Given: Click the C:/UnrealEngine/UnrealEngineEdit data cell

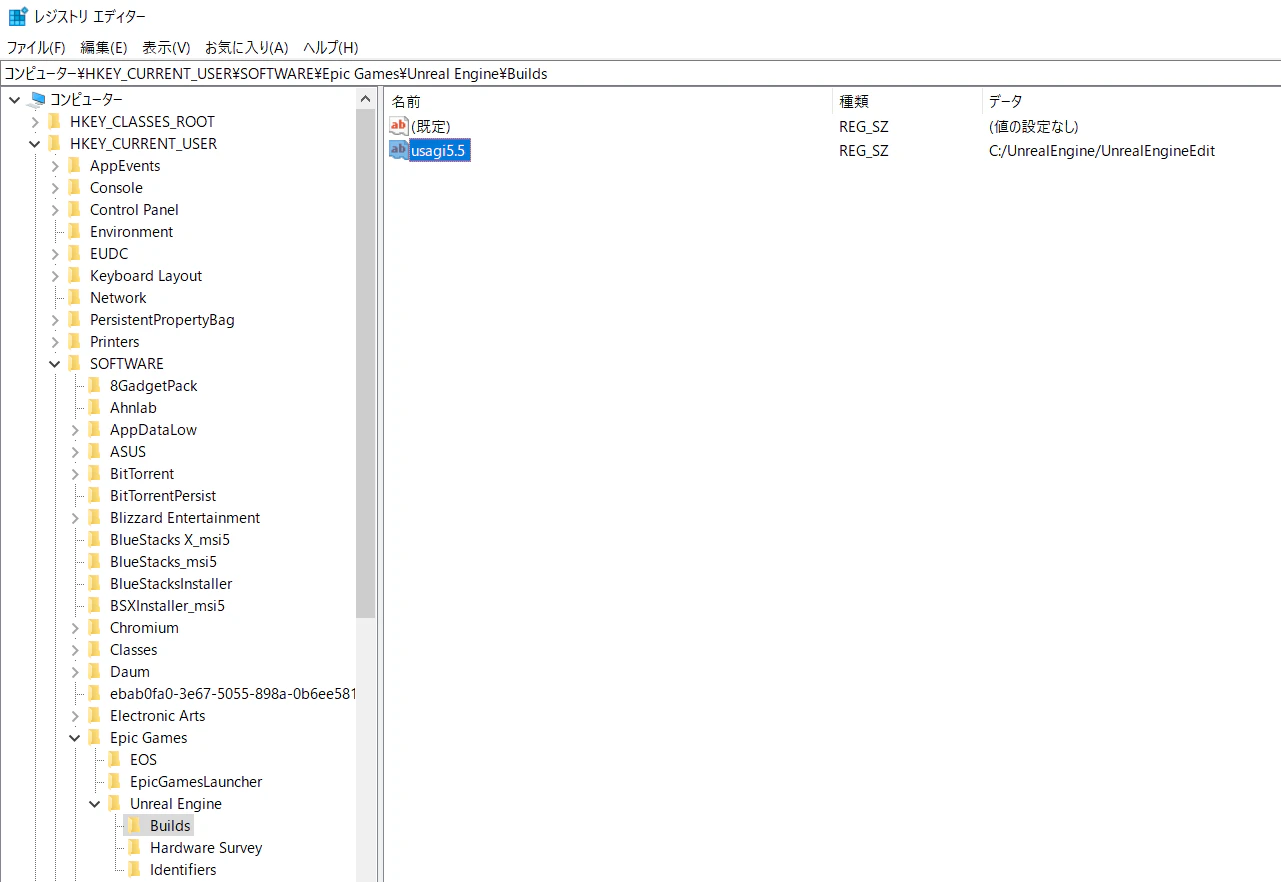Looking at the screenshot, I should click(x=1101, y=151).
